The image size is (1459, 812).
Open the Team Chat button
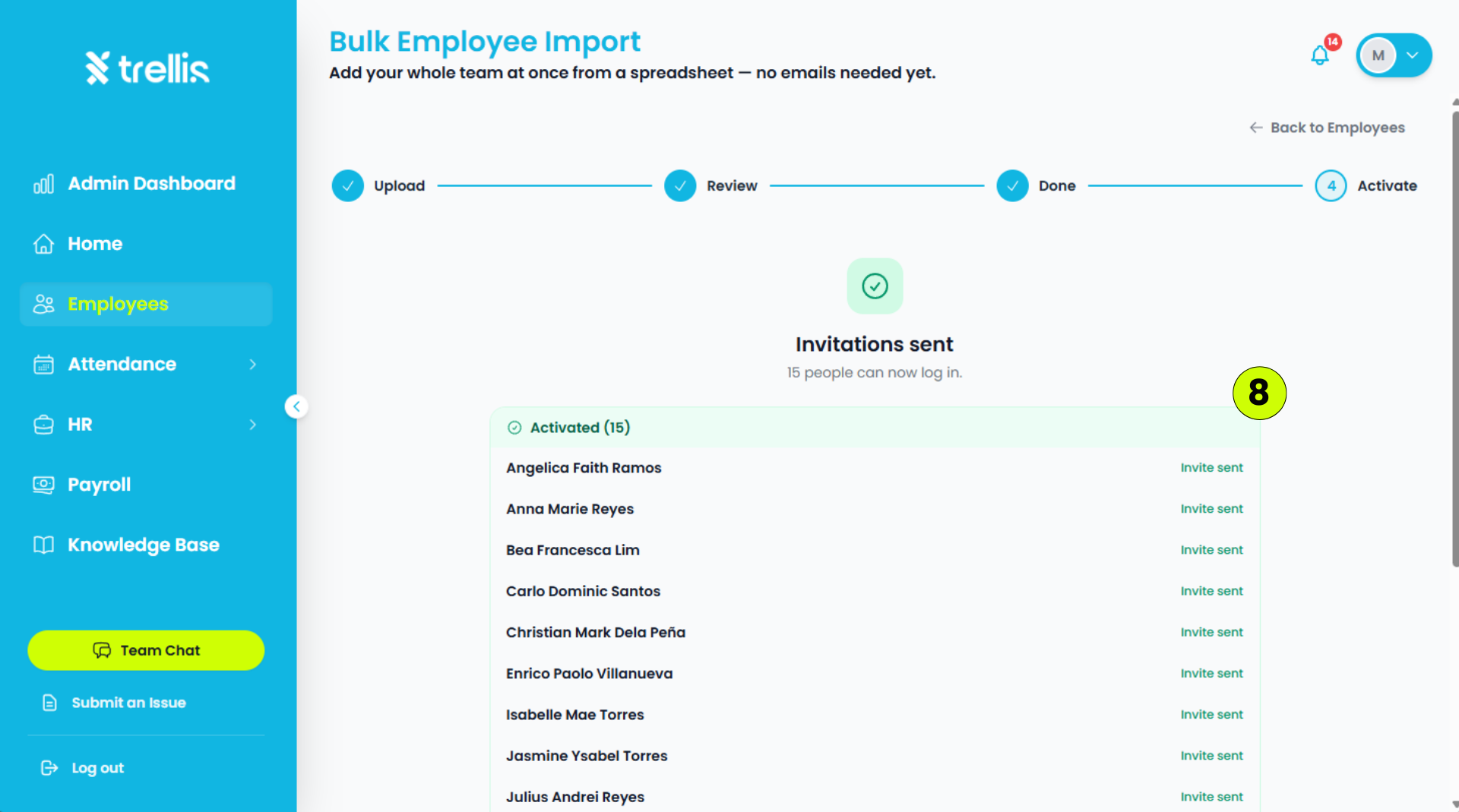146,650
